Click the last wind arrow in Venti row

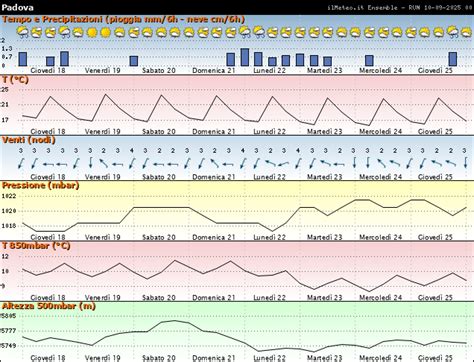click(x=466, y=163)
